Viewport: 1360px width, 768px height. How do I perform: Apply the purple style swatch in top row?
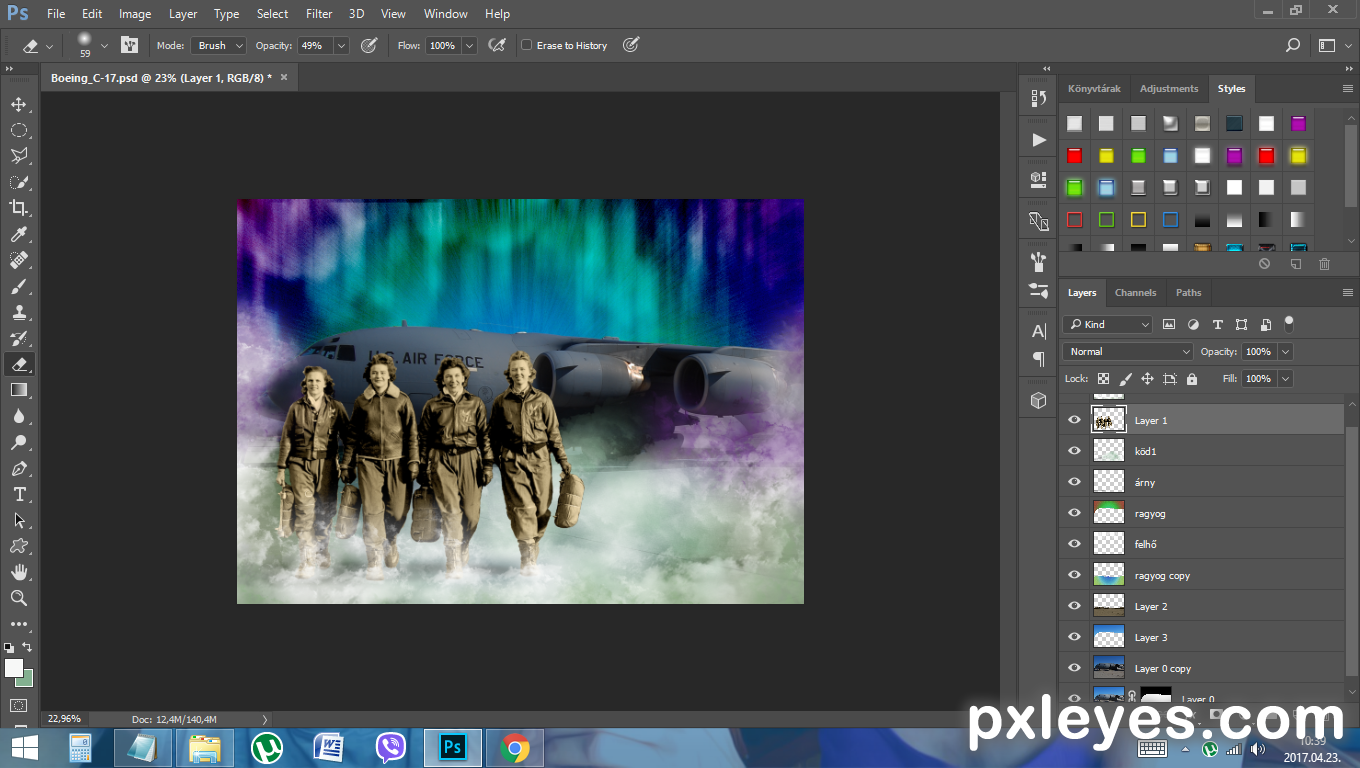[x=1298, y=124]
